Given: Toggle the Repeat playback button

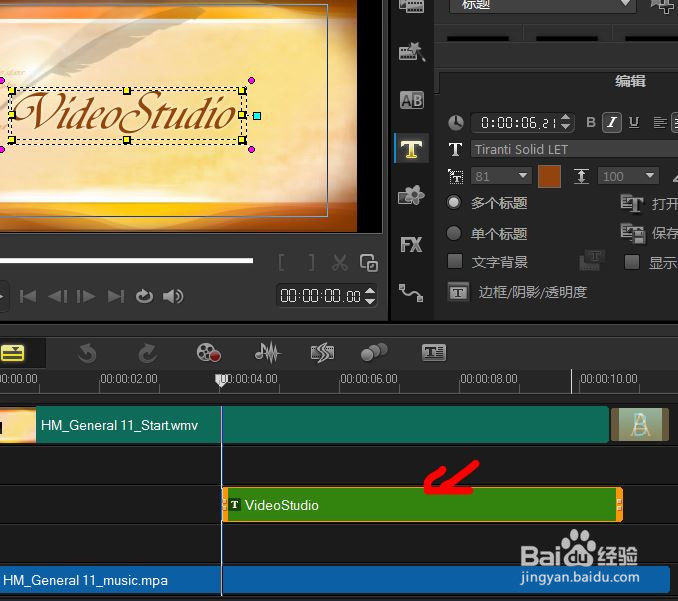Looking at the screenshot, I should click(144, 296).
